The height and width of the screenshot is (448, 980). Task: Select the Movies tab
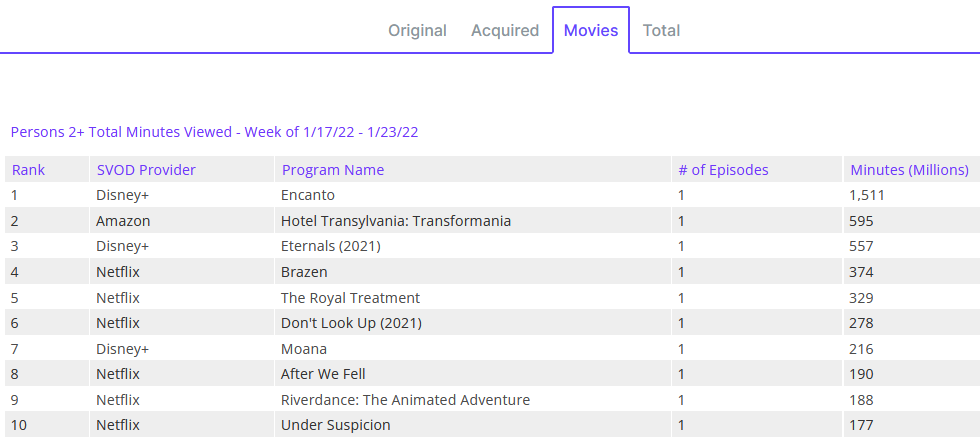[591, 30]
